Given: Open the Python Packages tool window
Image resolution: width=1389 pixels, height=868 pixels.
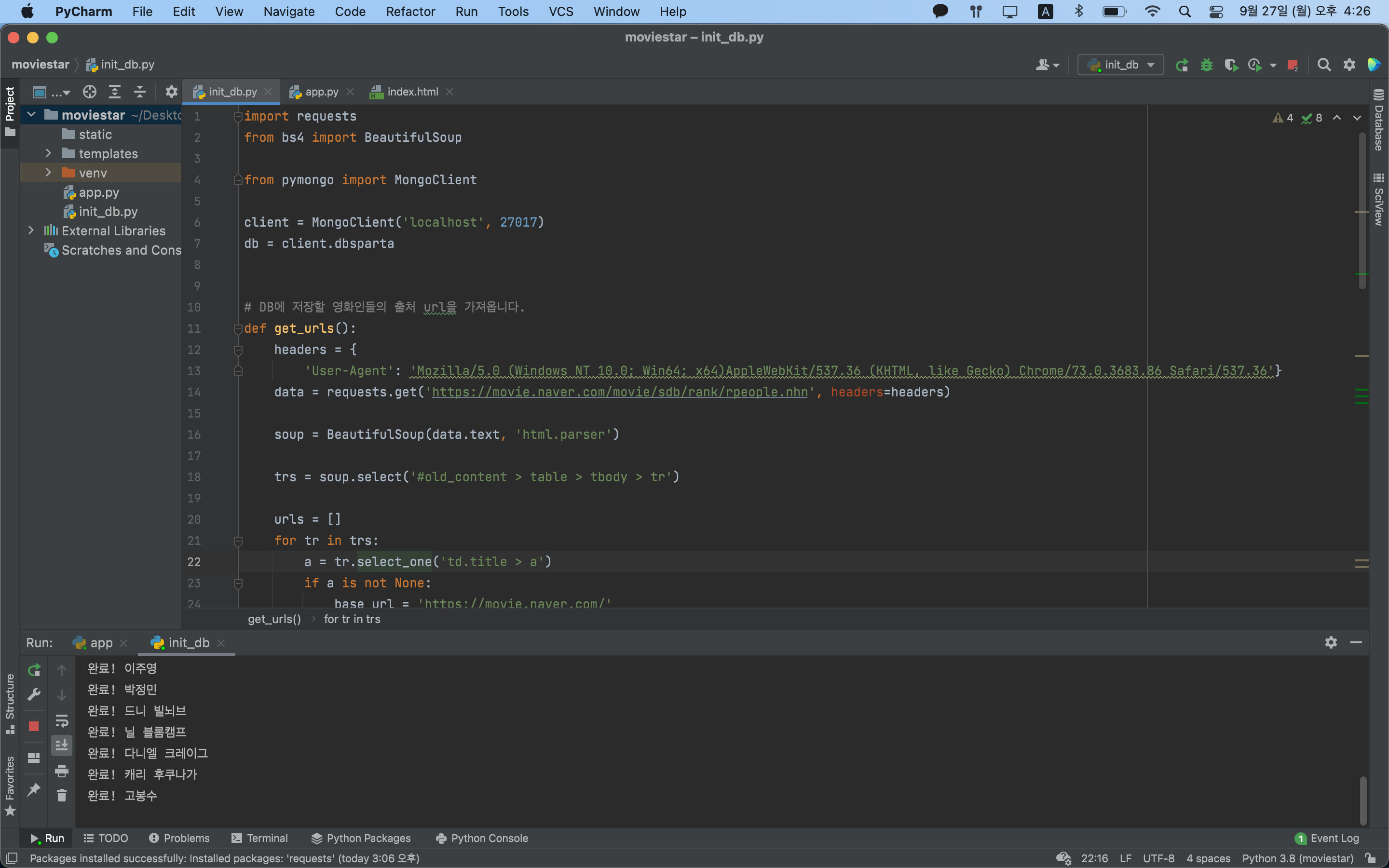Looking at the screenshot, I should (361, 838).
